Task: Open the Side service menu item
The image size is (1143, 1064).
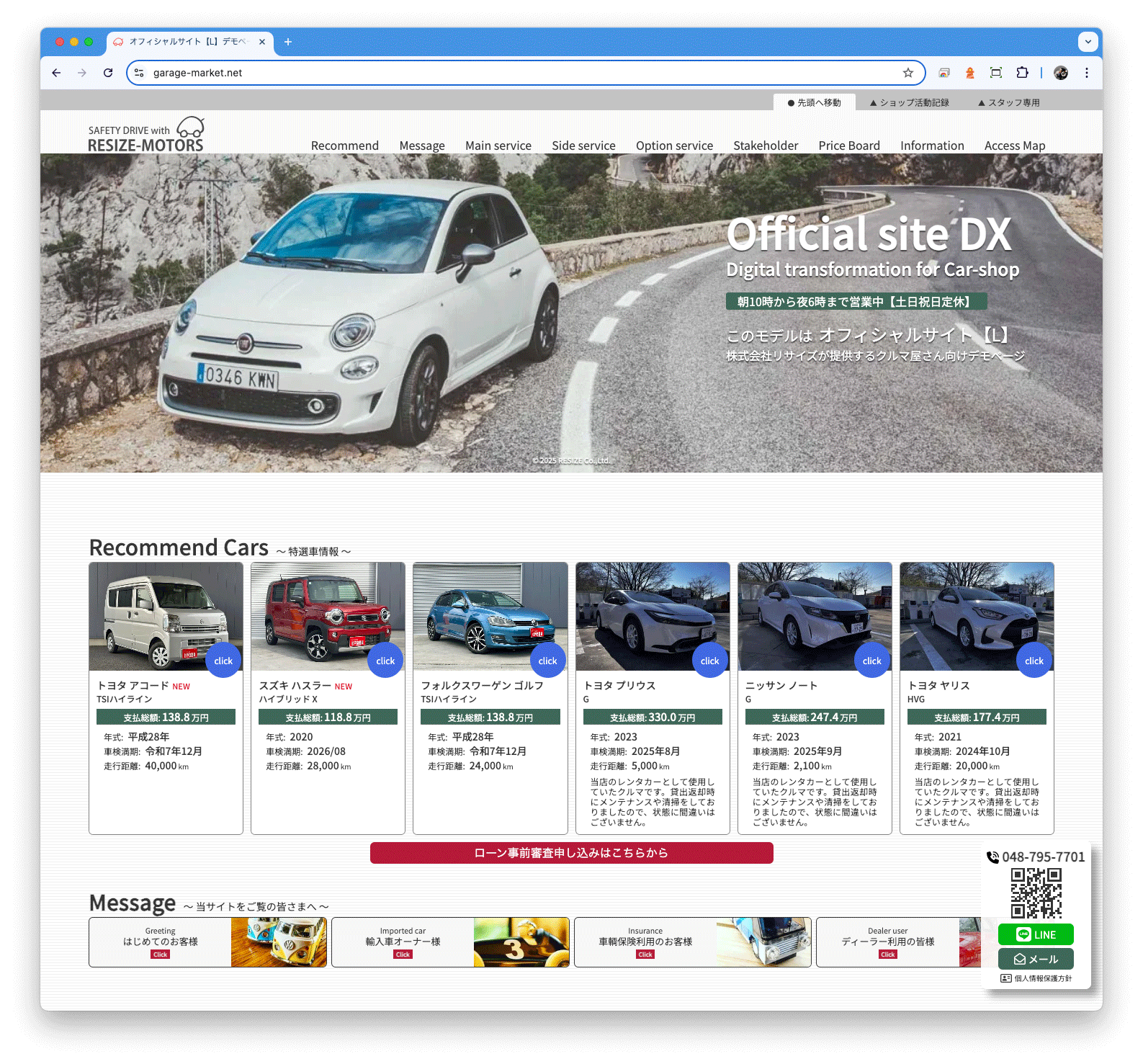Action: pyautogui.click(x=583, y=146)
